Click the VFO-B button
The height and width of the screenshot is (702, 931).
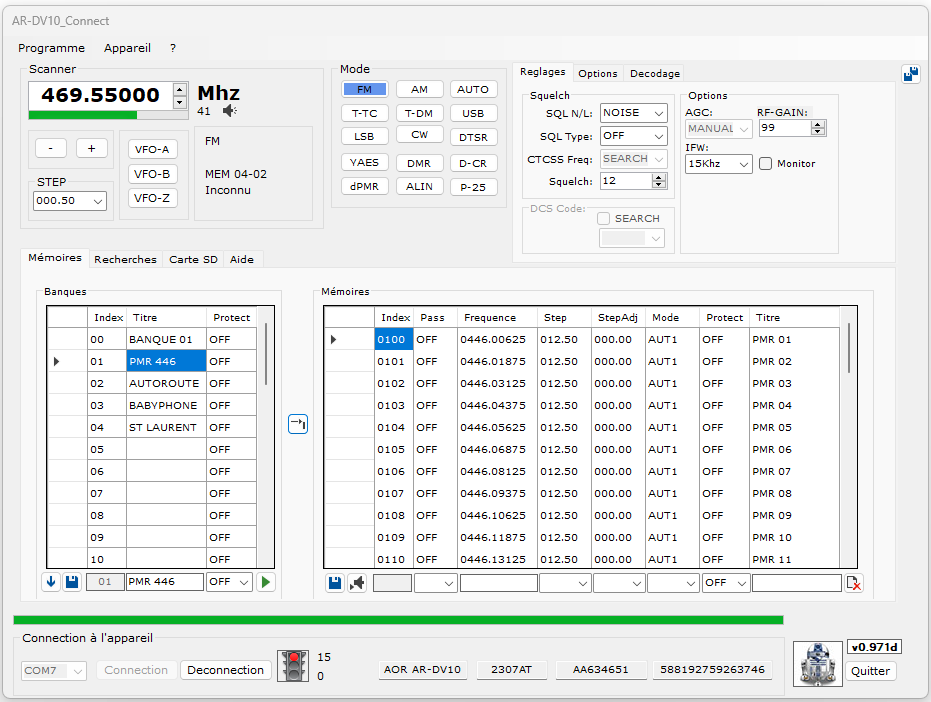[x=152, y=174]
